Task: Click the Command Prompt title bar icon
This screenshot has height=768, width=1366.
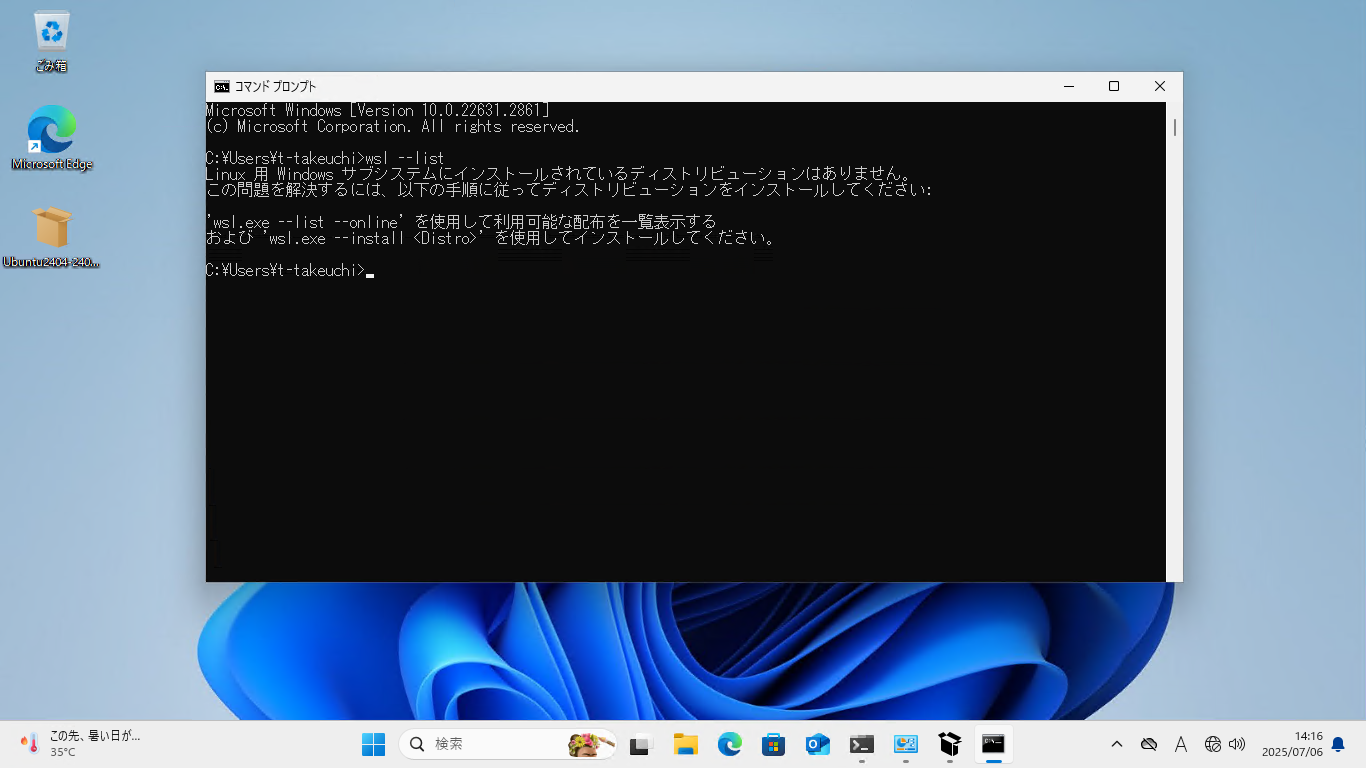Action: [222, 86]
